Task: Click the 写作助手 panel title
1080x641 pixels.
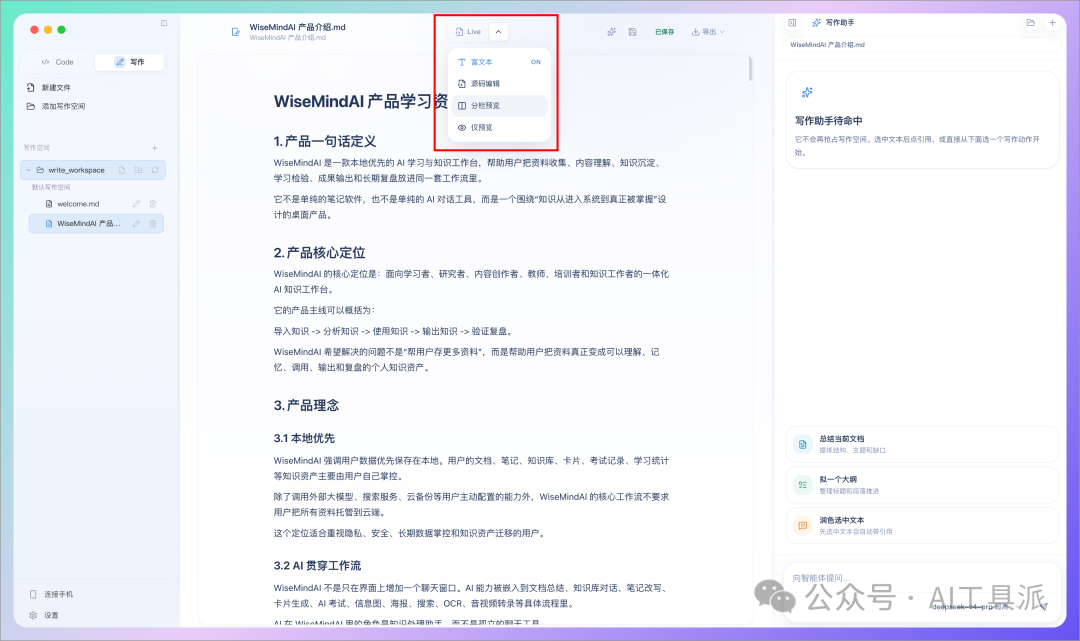Action: point(840,23)
